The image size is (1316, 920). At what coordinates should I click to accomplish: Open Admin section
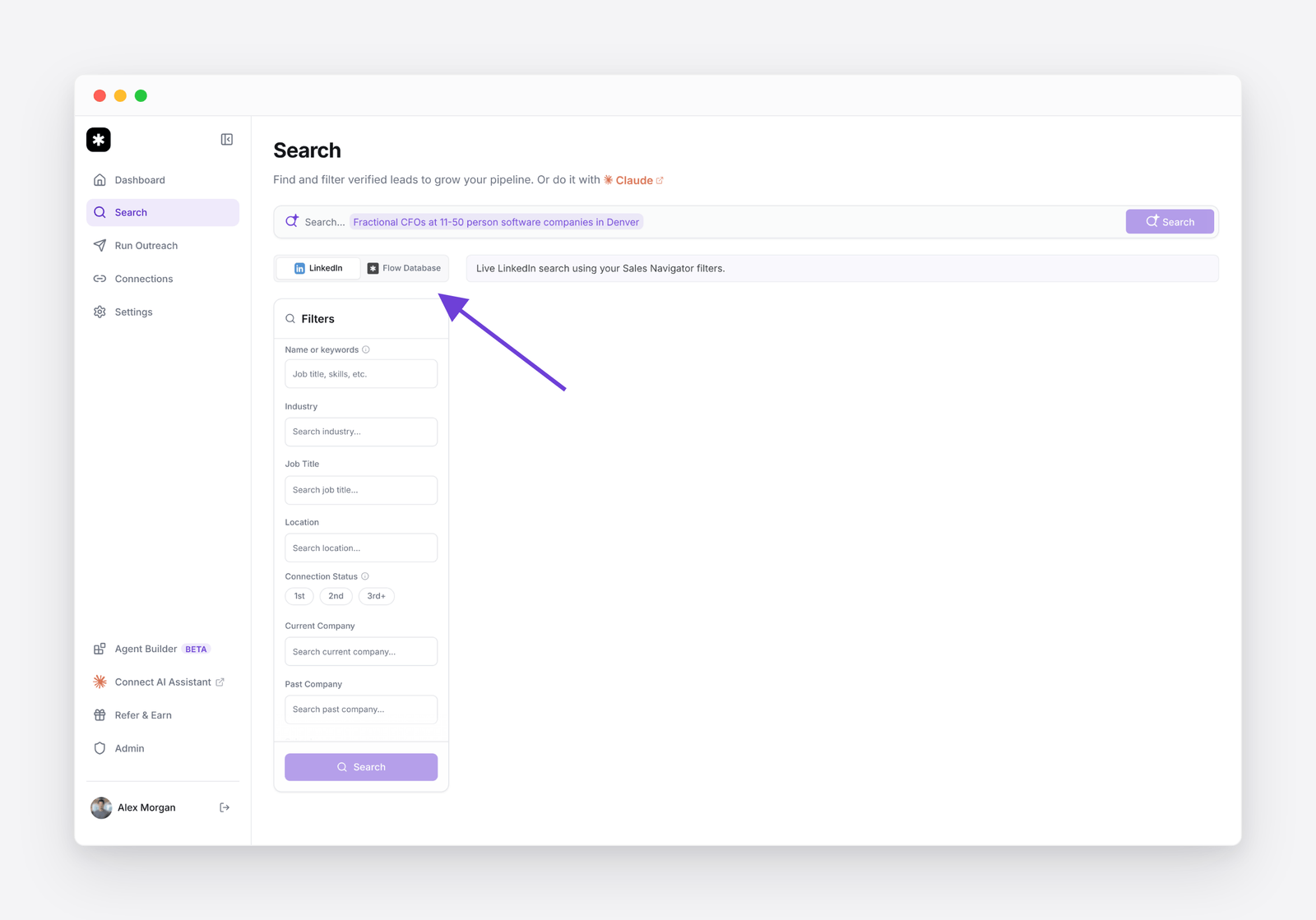pyautogui.click(x=163, y=748)
